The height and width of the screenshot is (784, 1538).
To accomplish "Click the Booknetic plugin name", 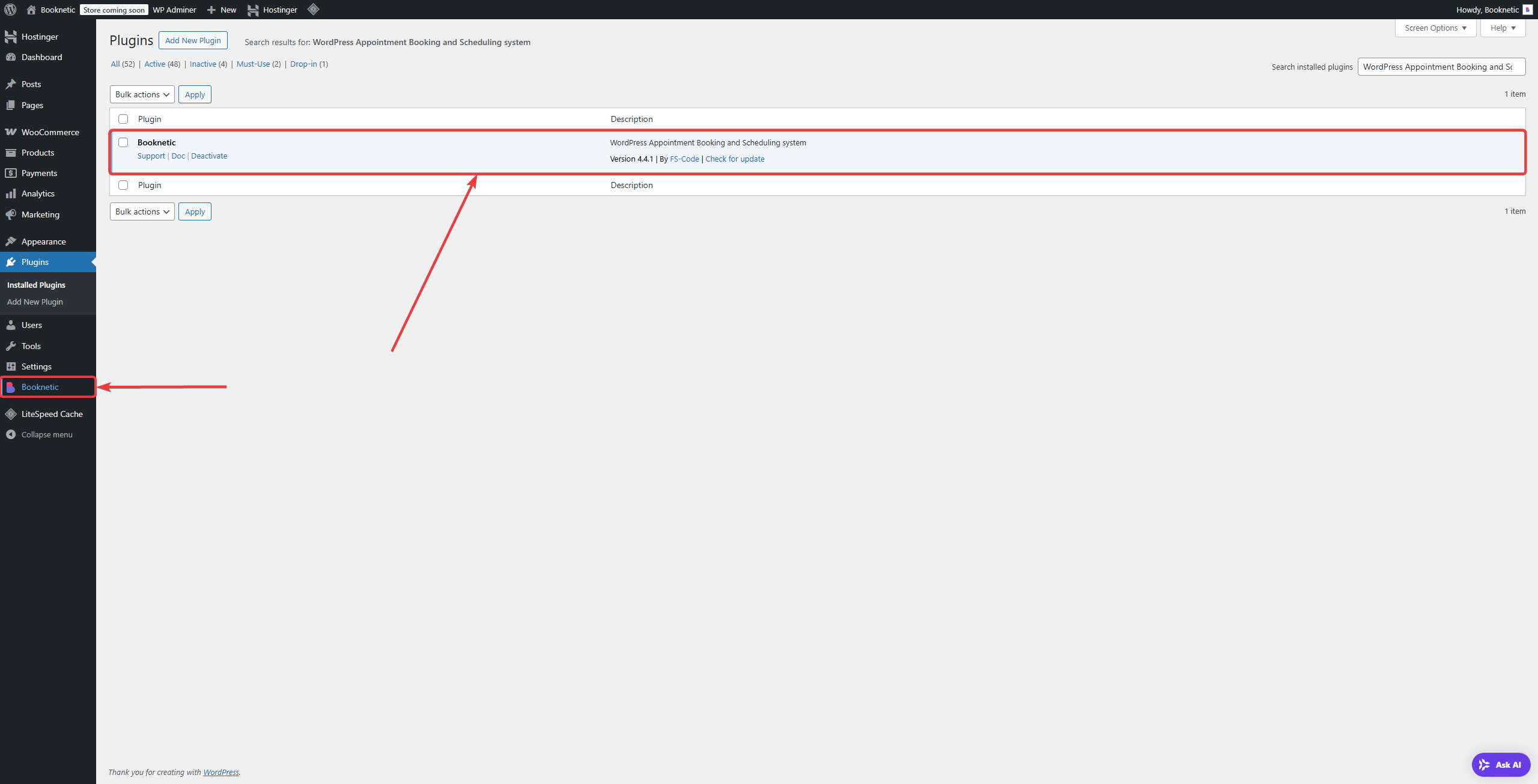I will point(156,142).
